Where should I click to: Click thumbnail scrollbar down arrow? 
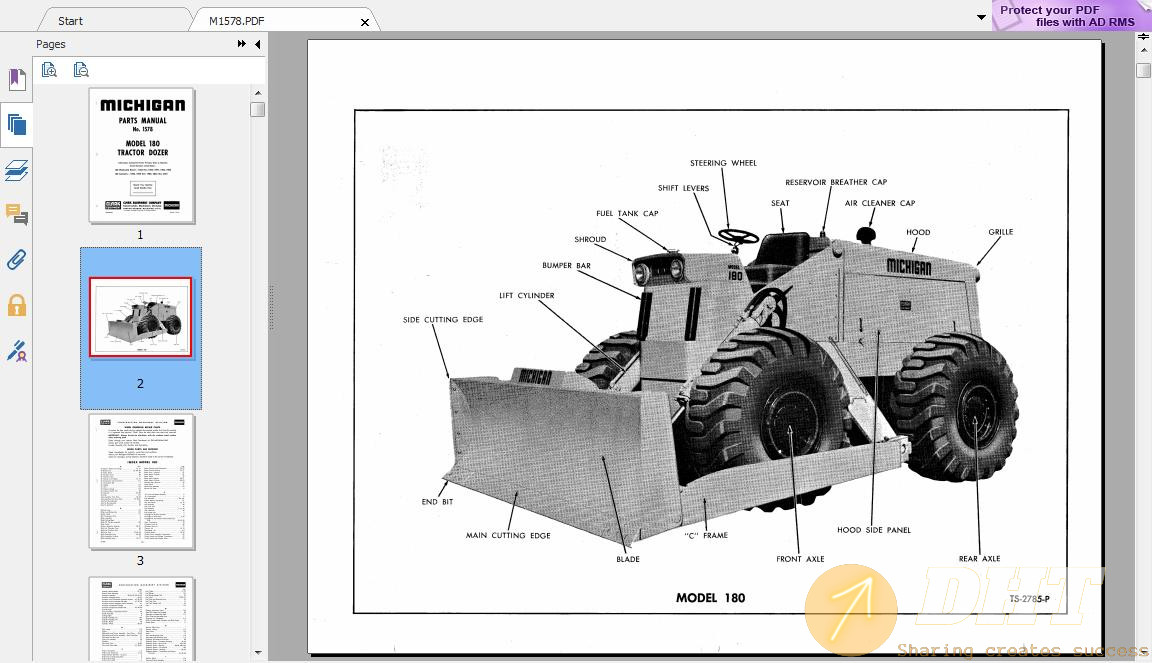[x=258, y=653]
